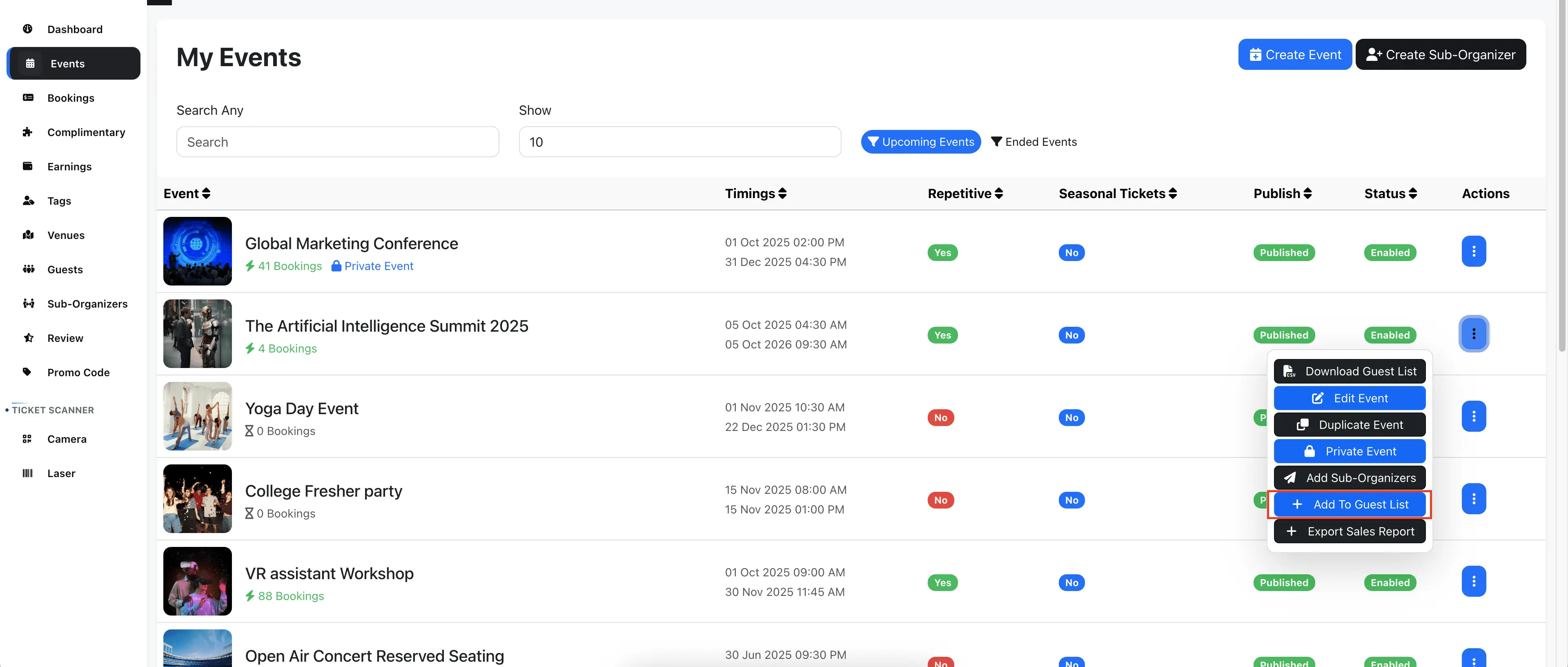Open the Dashboard from the sidebar
The image size is (1568, 667).
click(74, 29)
